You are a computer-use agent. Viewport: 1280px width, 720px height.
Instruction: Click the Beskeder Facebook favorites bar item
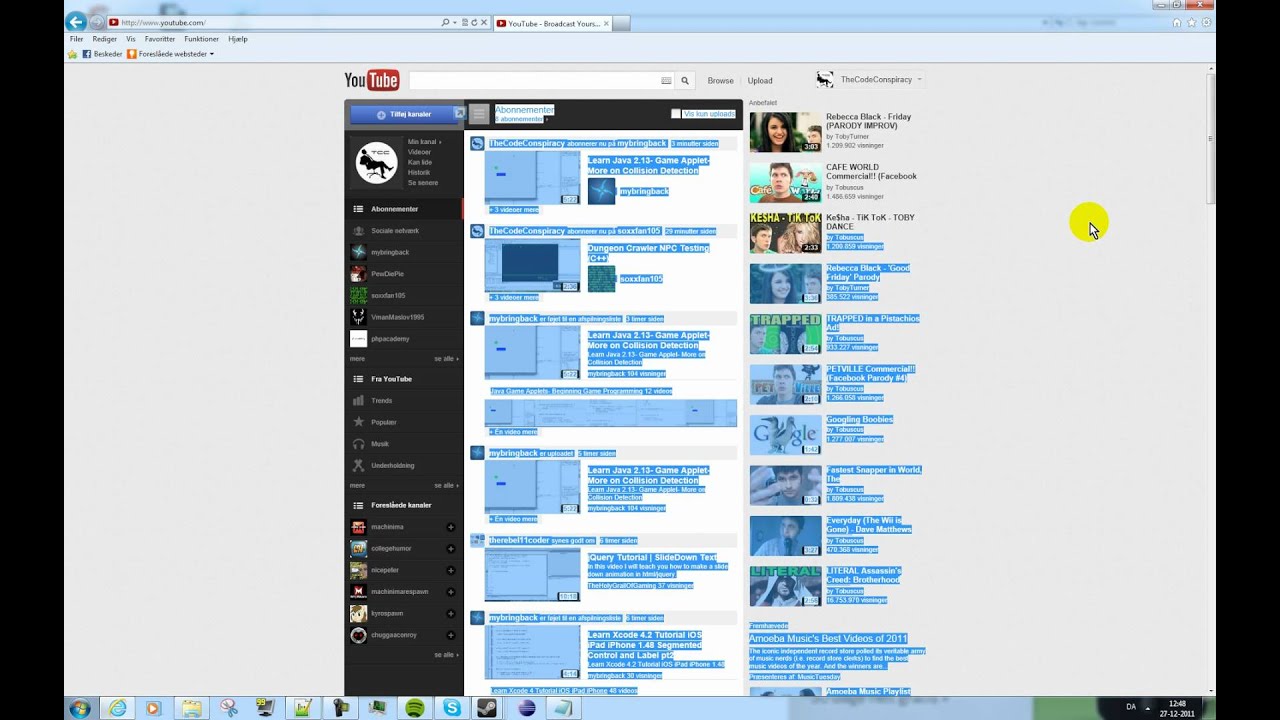pos(102,54)
